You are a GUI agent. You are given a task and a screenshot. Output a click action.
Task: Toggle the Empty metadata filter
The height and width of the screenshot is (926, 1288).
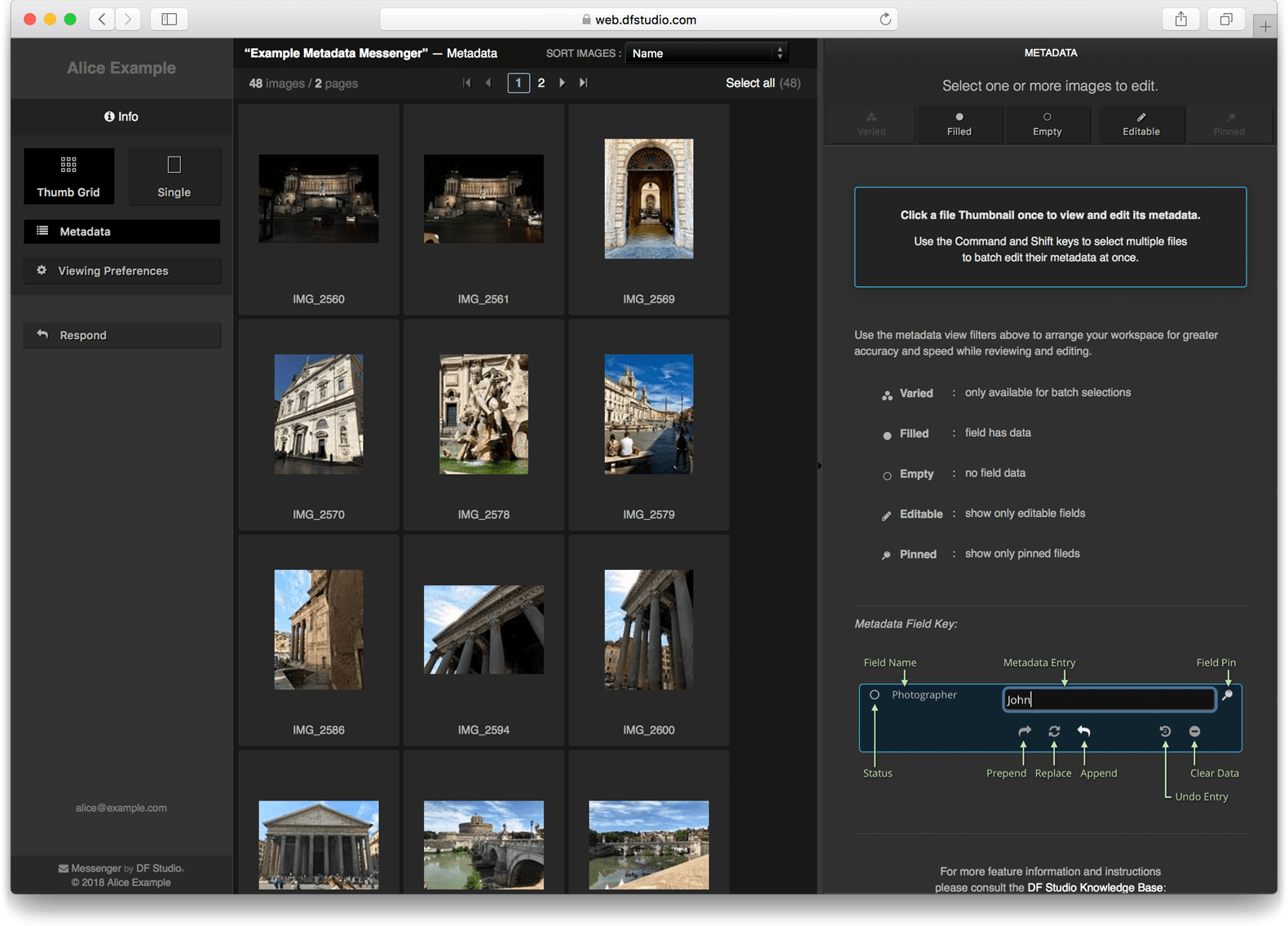tap(1047, 125)
